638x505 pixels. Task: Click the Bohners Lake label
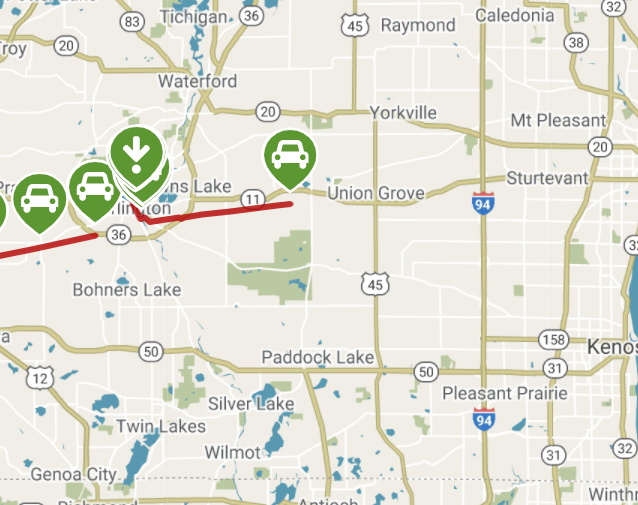point(127,290)
